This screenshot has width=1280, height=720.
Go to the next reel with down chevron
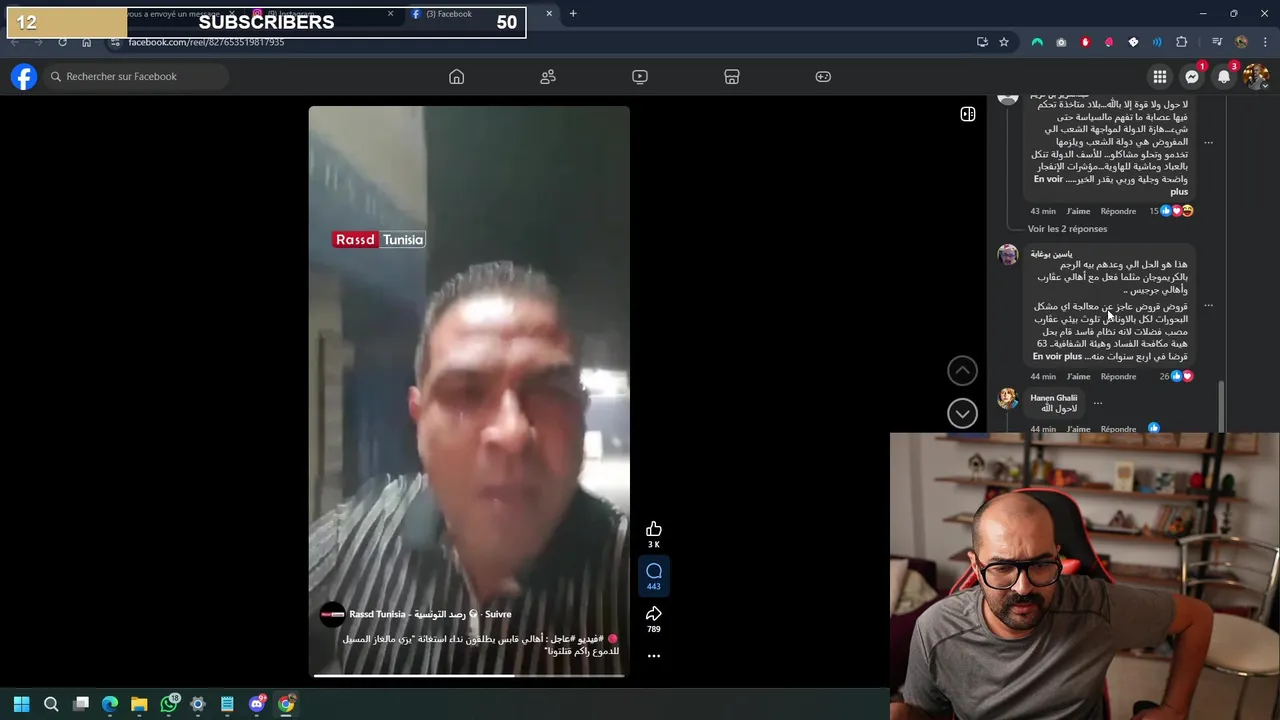tap(962, 413)
